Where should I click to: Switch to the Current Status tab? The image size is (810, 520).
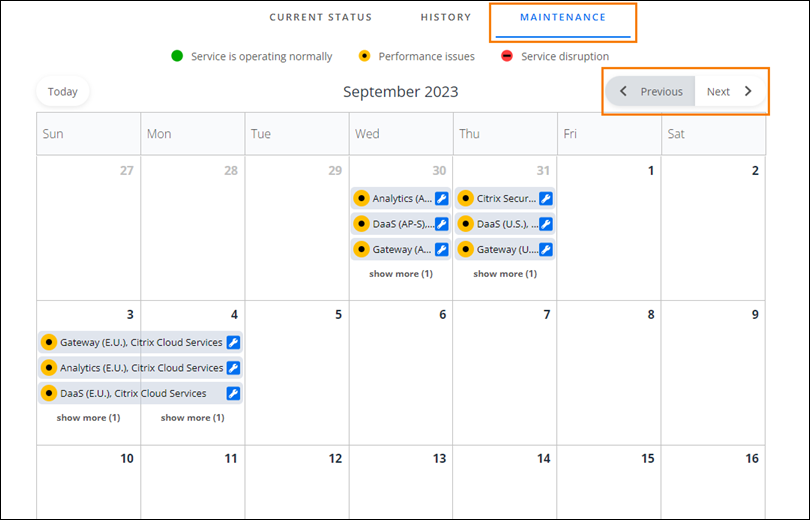click(x=321, y=17)
